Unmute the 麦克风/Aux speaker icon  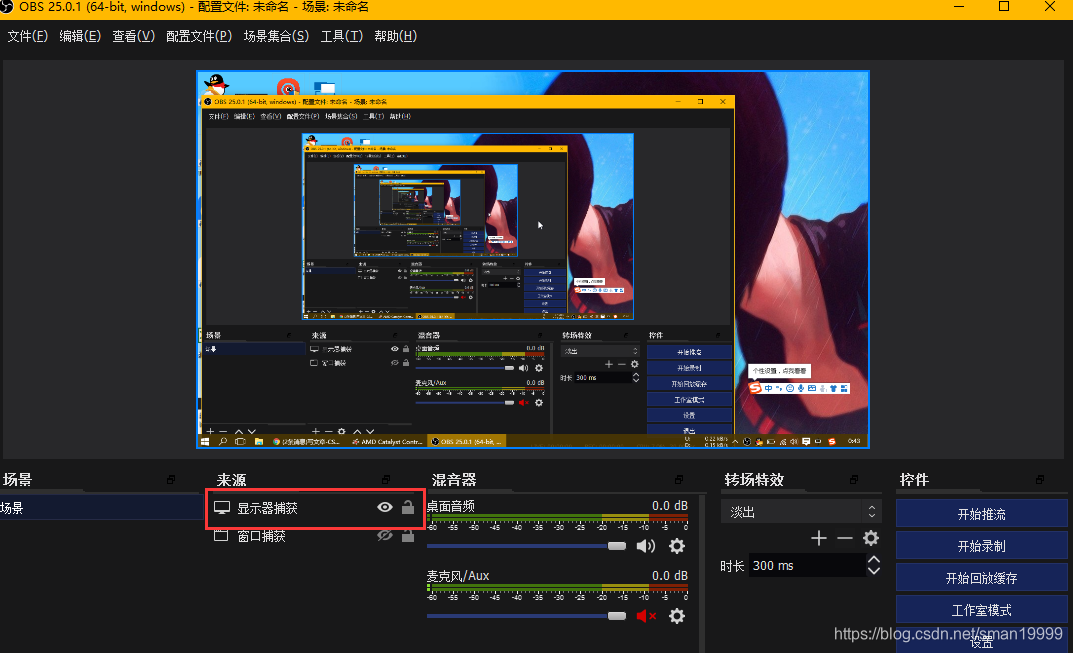coord(646,616)
